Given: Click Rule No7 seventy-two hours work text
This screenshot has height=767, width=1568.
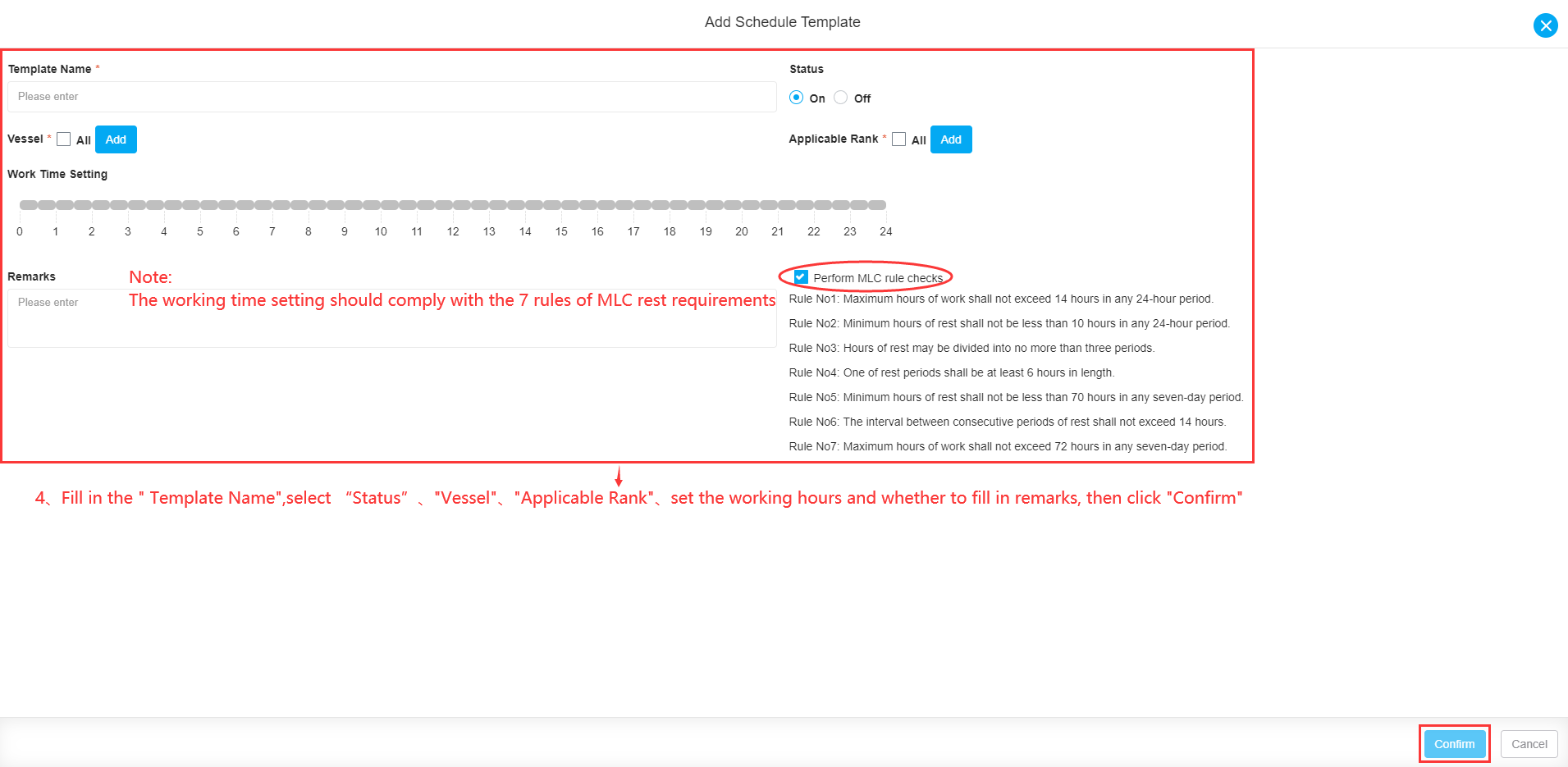Looking at the screenshot, I should point(1008,446).
